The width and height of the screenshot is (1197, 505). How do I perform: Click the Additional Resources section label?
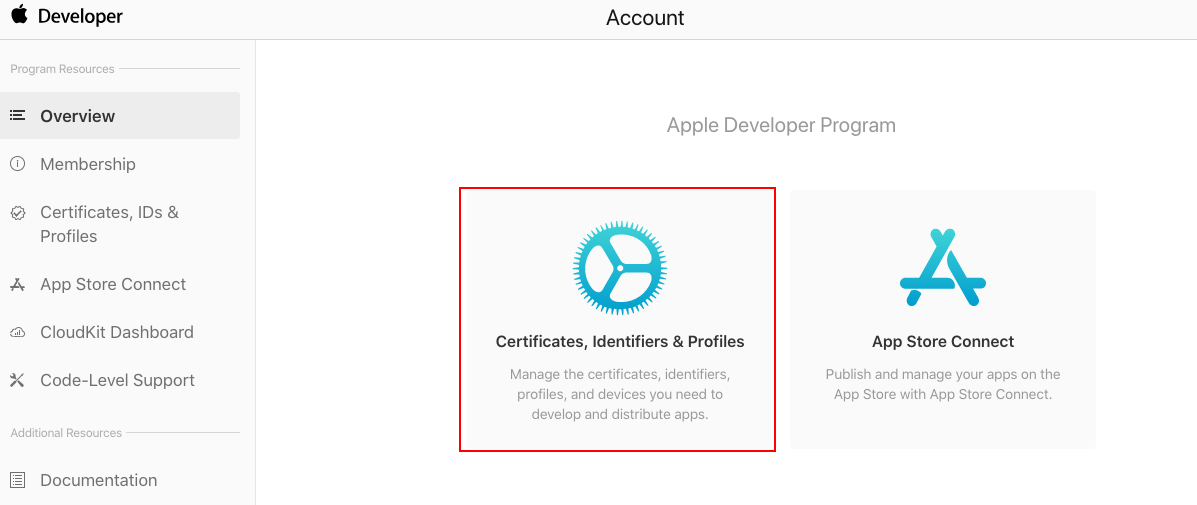(x=66, y=433)
